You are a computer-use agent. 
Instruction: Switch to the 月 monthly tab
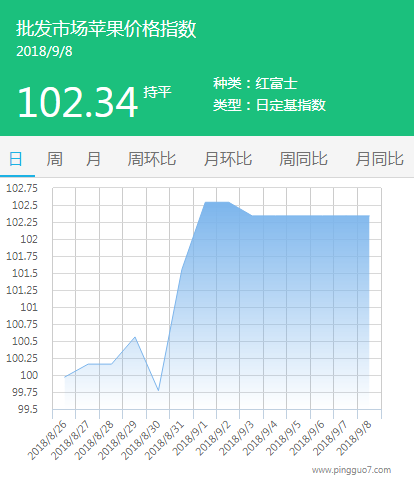coord(93,159)
